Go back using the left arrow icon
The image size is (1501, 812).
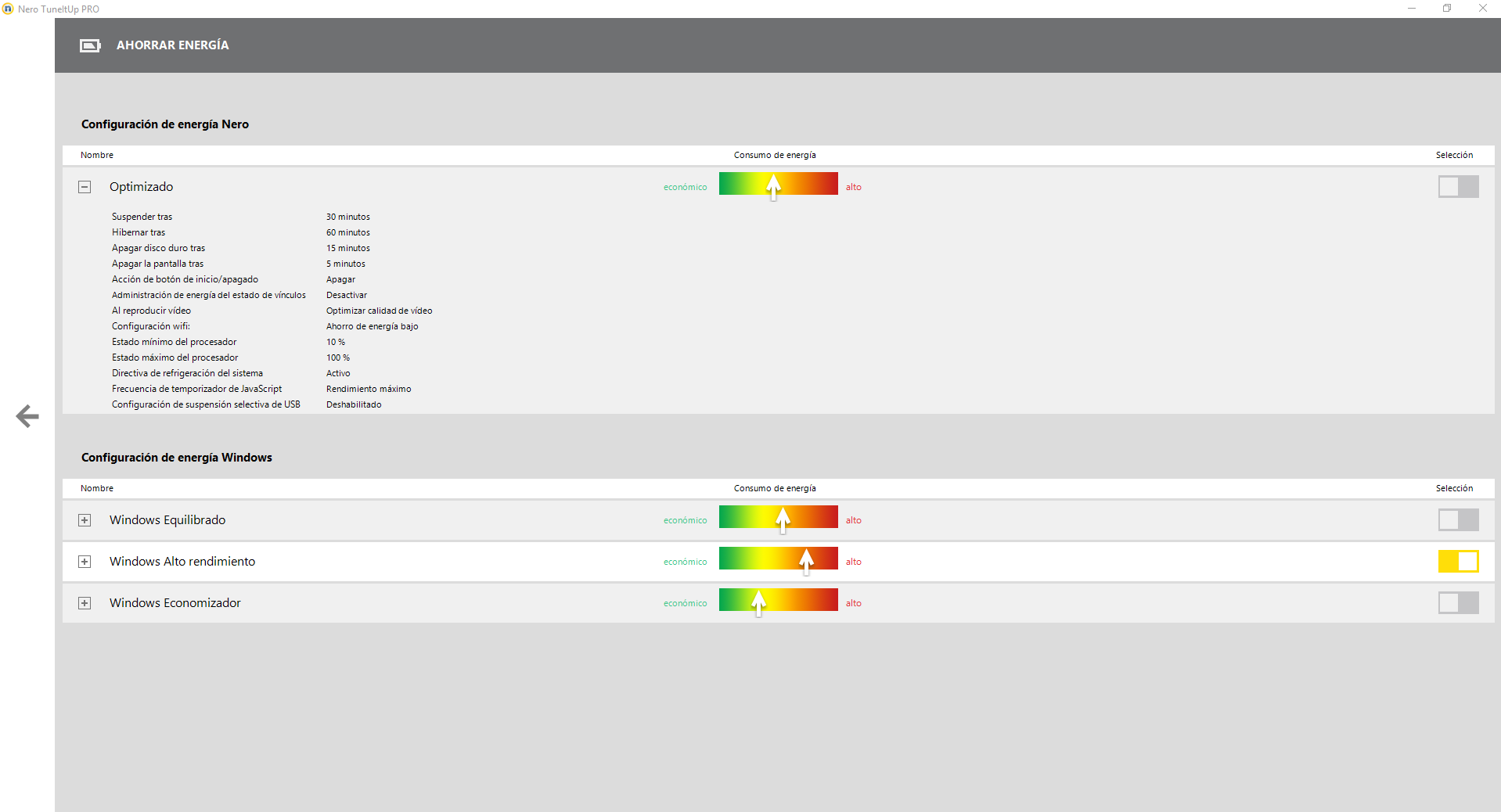coord(27,416)
